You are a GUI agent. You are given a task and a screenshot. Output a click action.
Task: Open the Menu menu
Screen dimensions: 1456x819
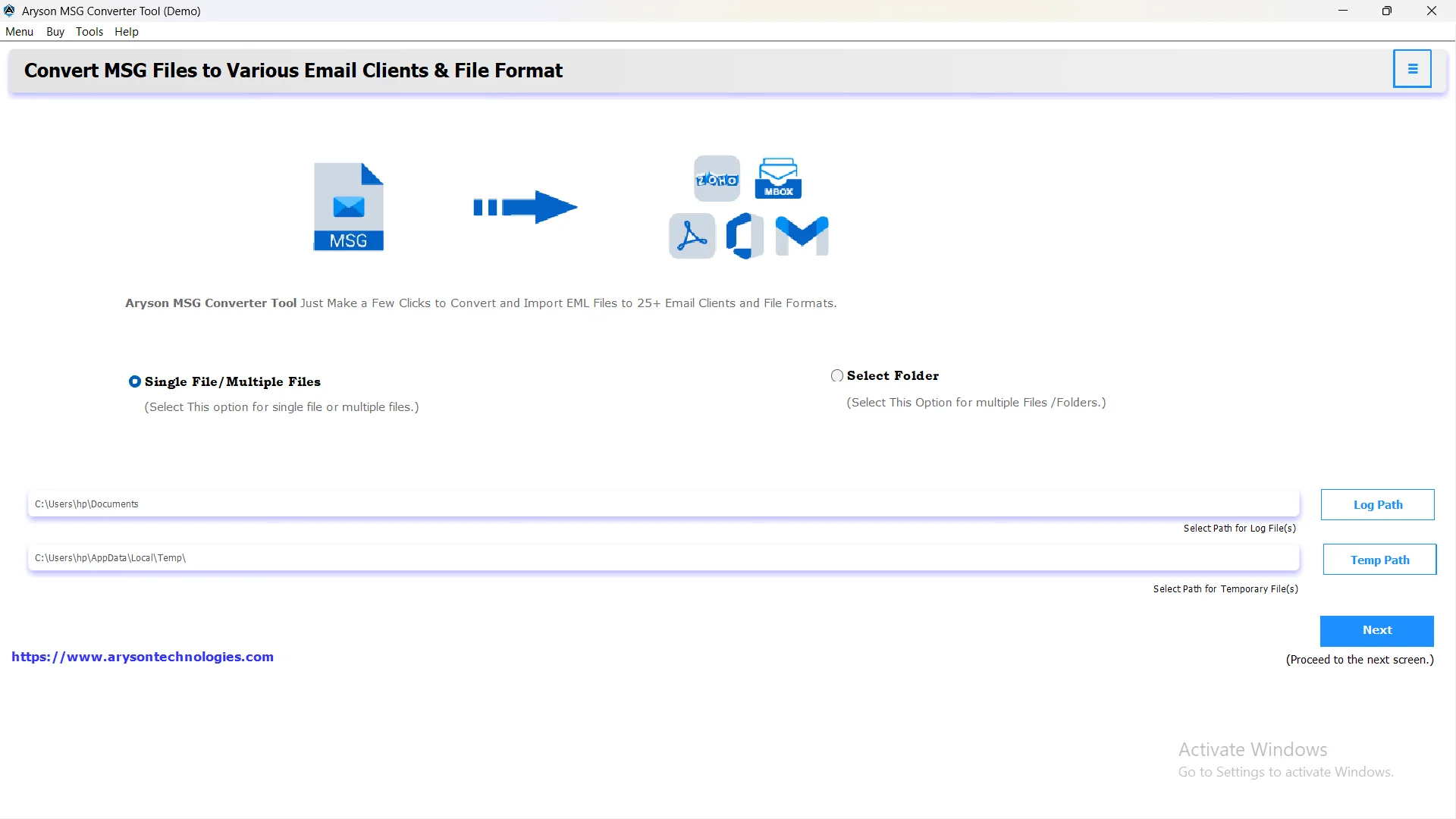tap(20, 32)
